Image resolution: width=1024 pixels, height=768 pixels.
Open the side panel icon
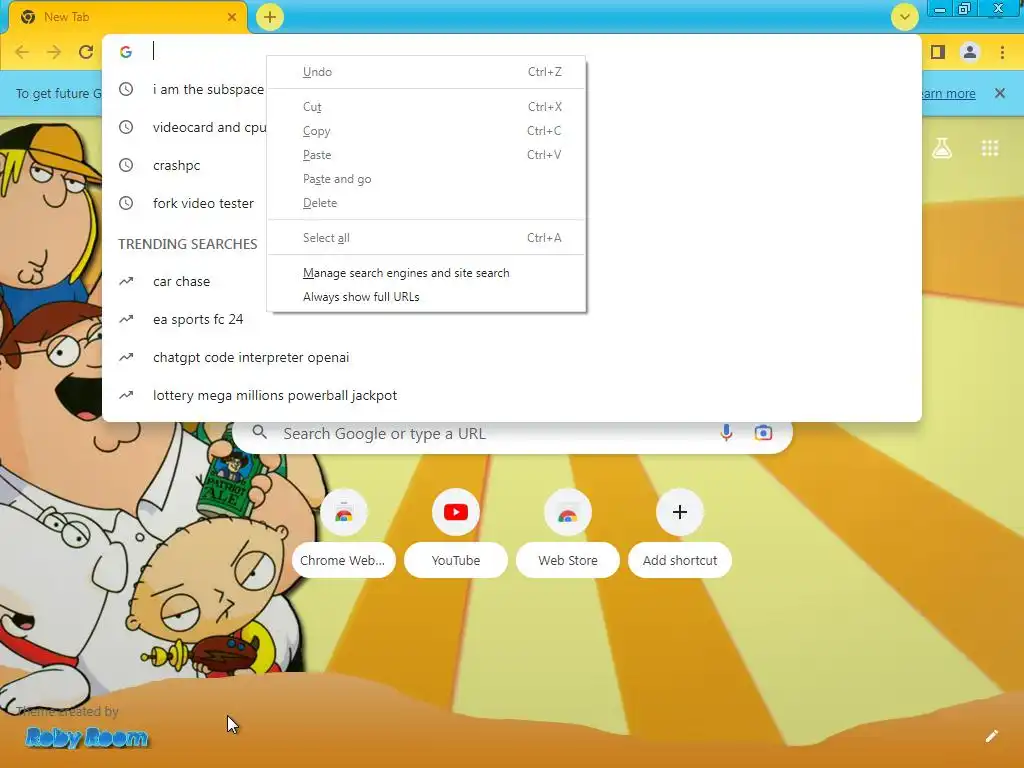pos(938,52)
